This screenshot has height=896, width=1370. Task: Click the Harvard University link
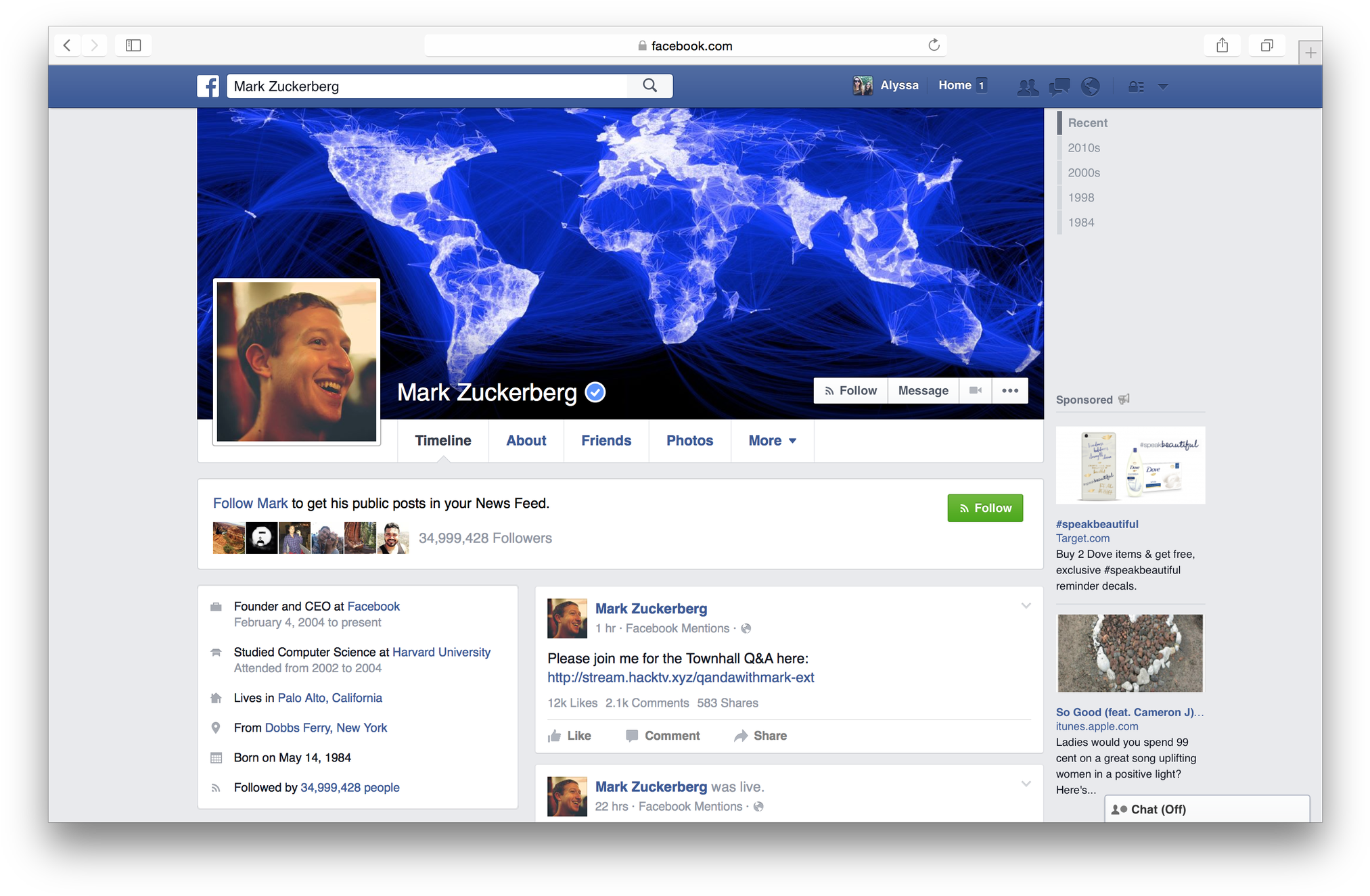click(441, 653)
